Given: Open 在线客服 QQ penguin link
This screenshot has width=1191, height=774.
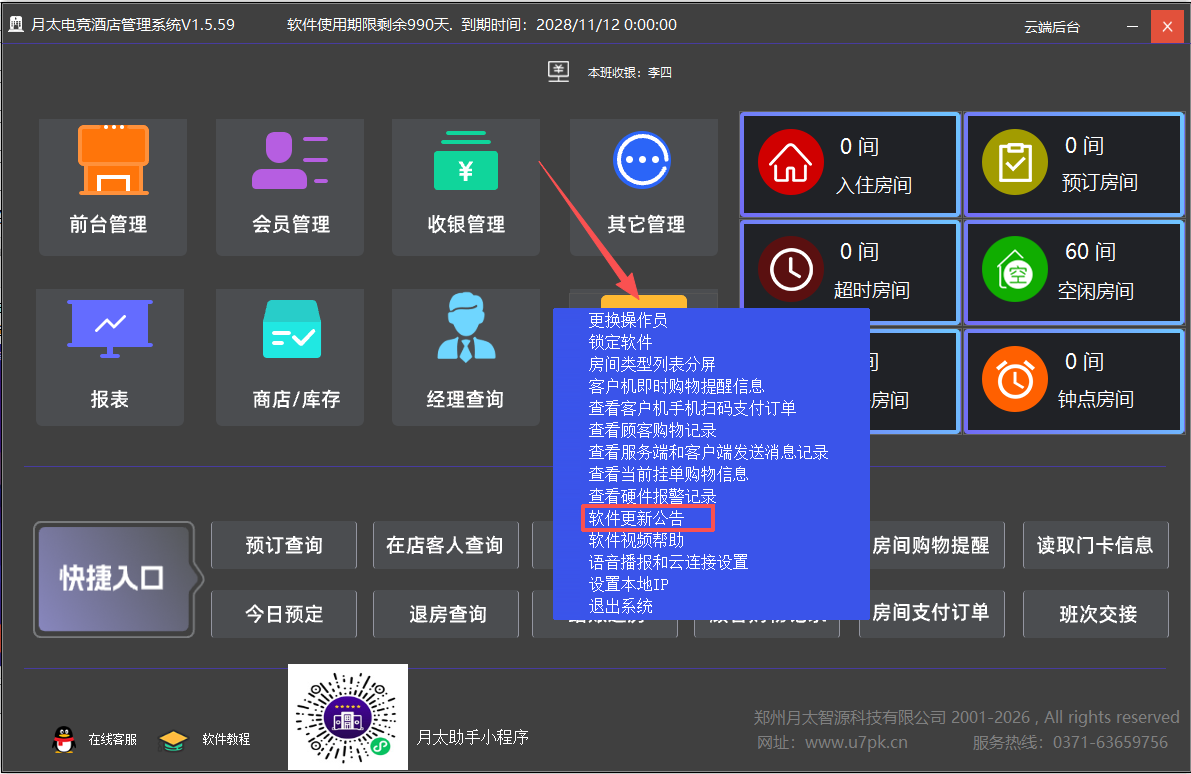Looking at the screenshot, I should click(64, 739).
